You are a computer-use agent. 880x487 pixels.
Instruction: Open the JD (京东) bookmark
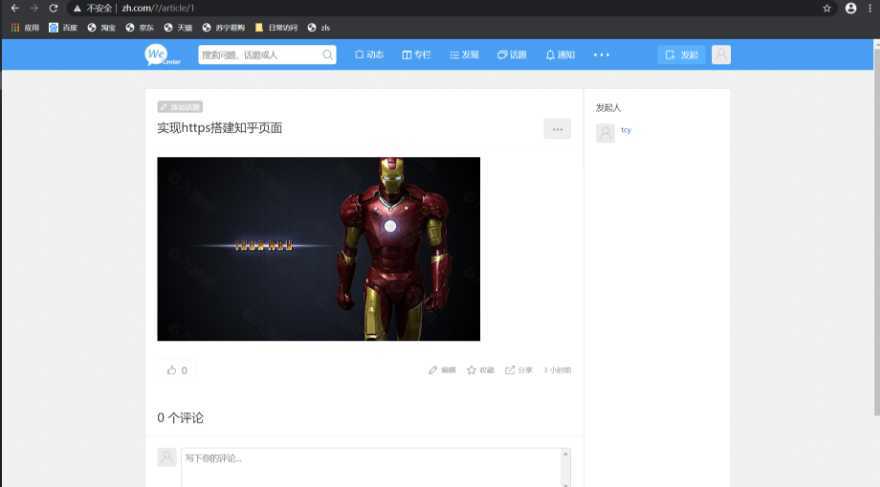click(140, 27)
